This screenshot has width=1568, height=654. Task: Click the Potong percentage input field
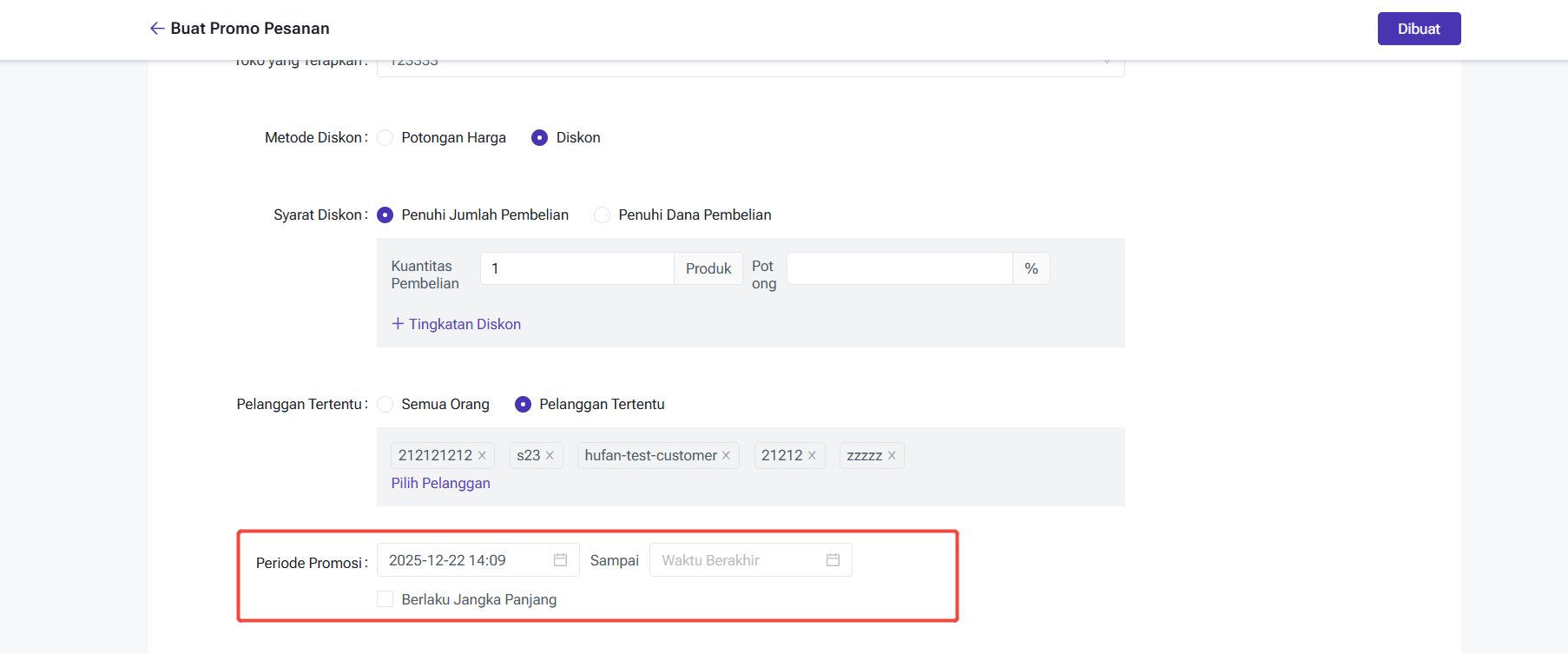point(899,268)
